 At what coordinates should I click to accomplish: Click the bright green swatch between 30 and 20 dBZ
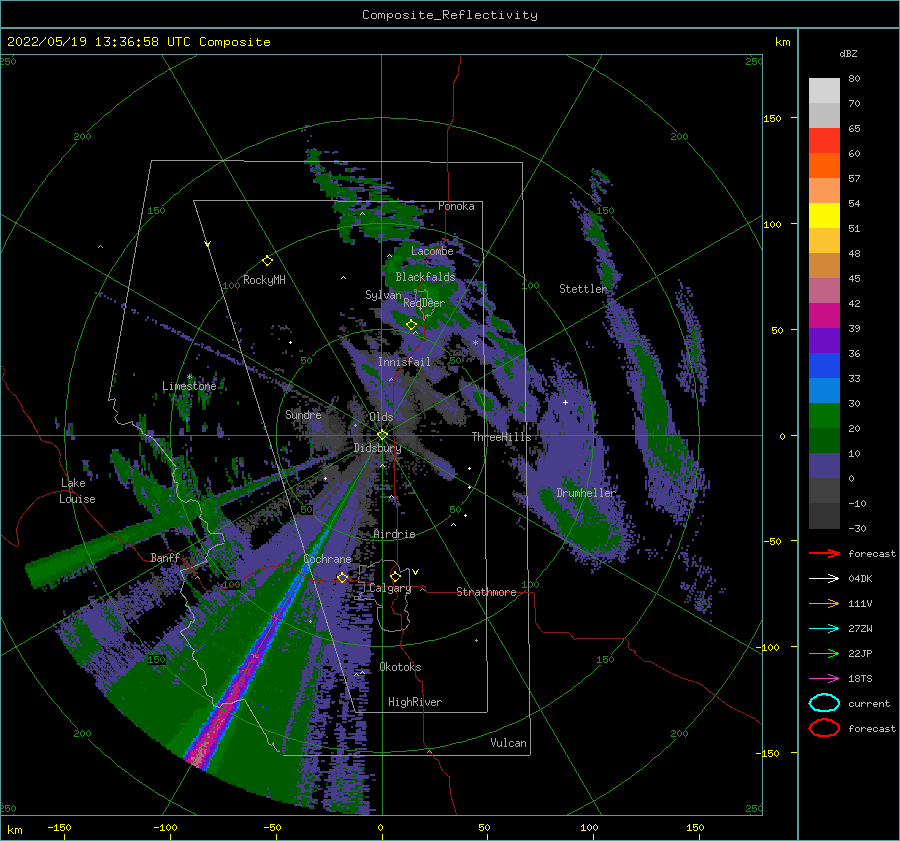point(824,416)
